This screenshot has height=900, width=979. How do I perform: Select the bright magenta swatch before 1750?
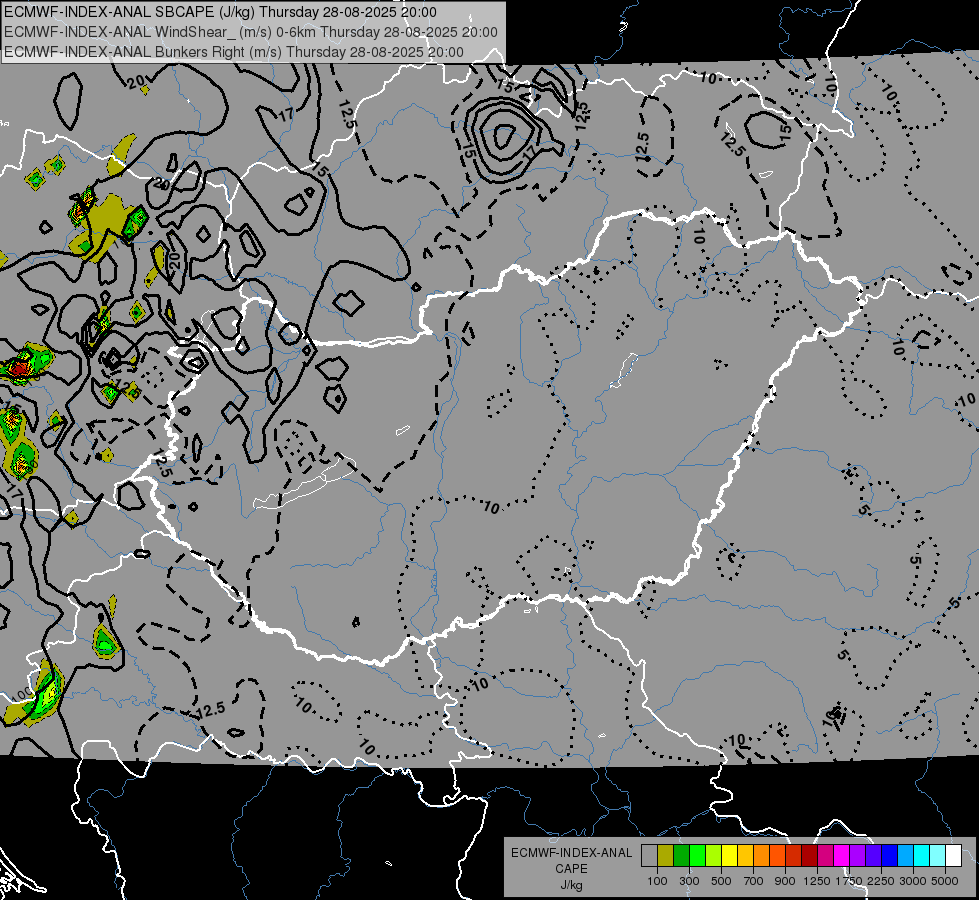(x=842, y=855)
